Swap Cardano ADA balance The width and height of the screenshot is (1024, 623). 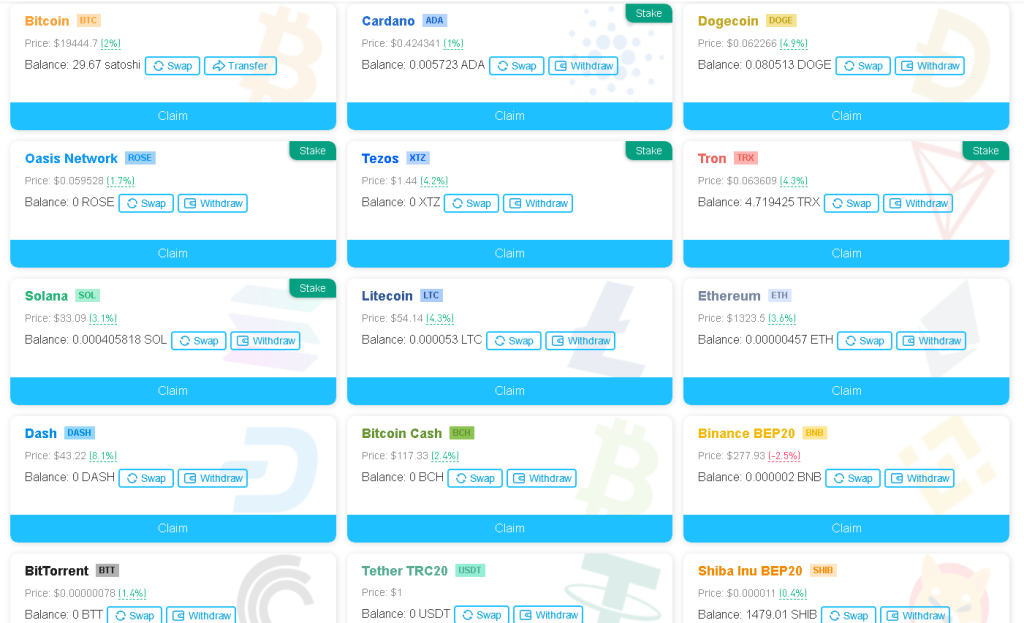pos(517,66)
